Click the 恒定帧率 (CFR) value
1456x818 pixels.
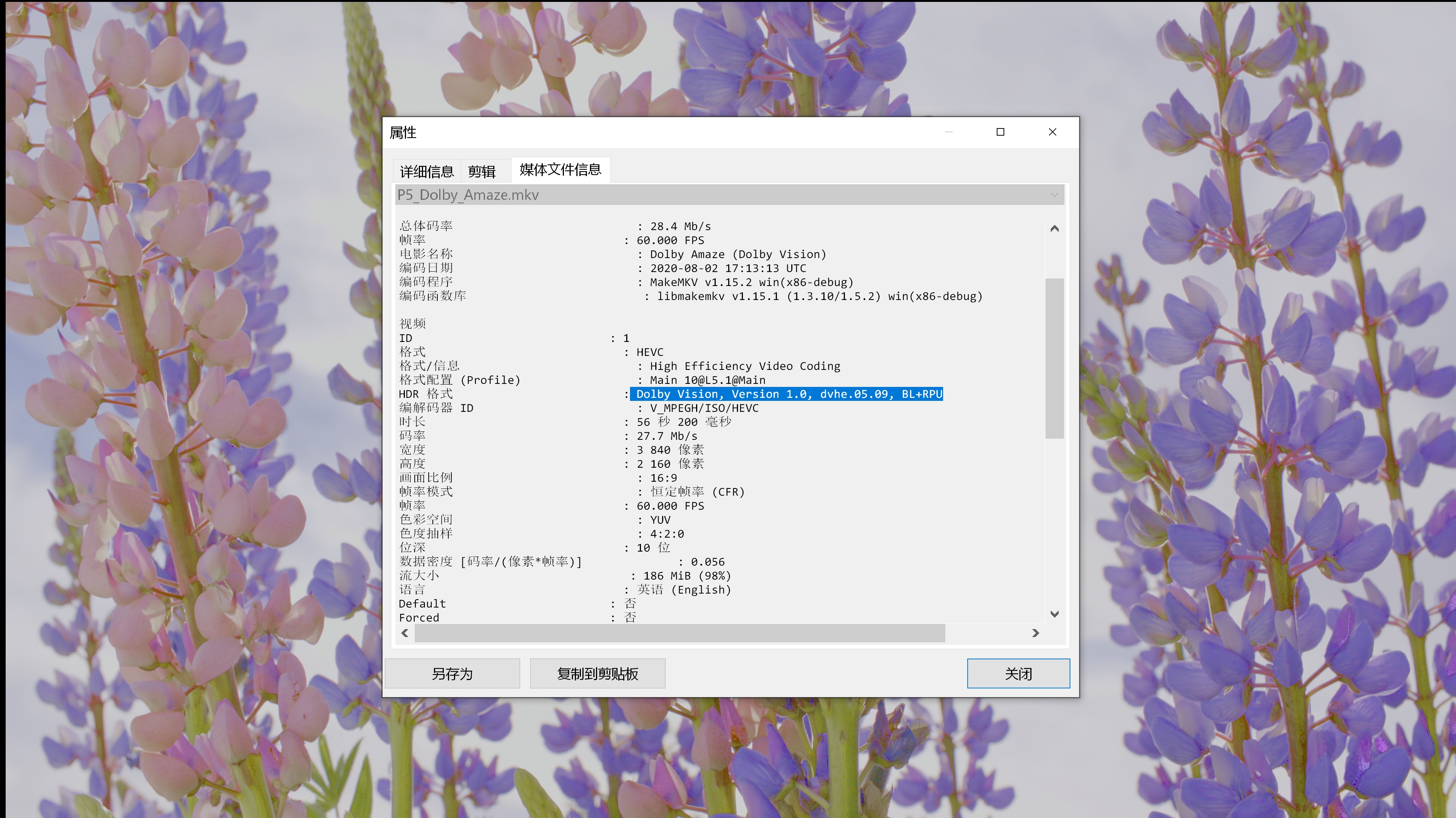click(x=698, y=492)
